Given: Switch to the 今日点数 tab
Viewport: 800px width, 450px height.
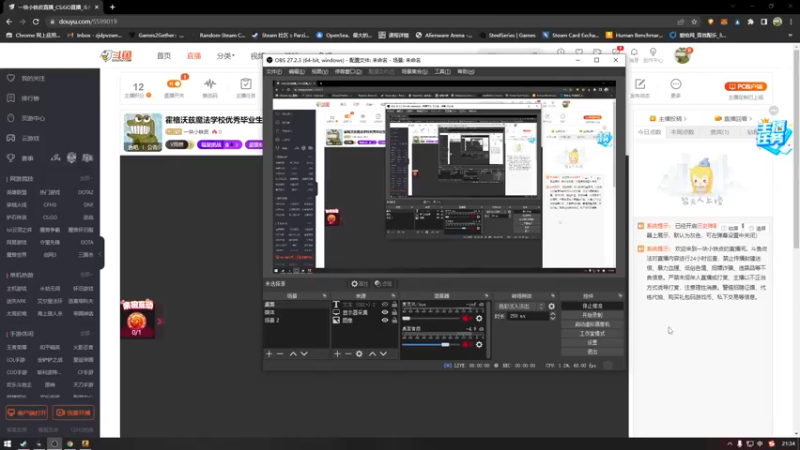Looking at the screenshot, I should (x=649, y=132).
